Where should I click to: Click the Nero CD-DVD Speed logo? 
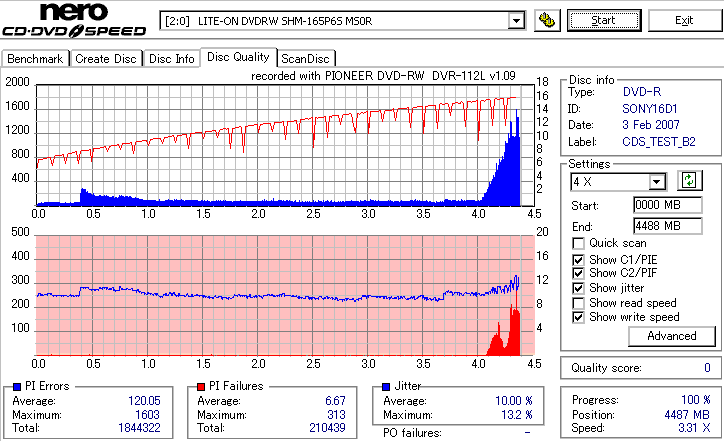click(x=74, y=19)
